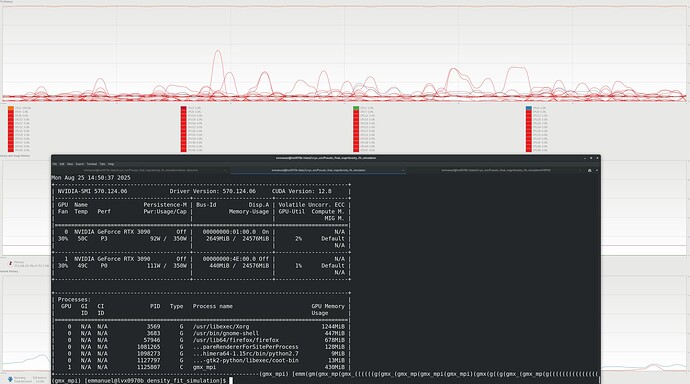Click the Memory pie icon in system monitor

(11, 263)
